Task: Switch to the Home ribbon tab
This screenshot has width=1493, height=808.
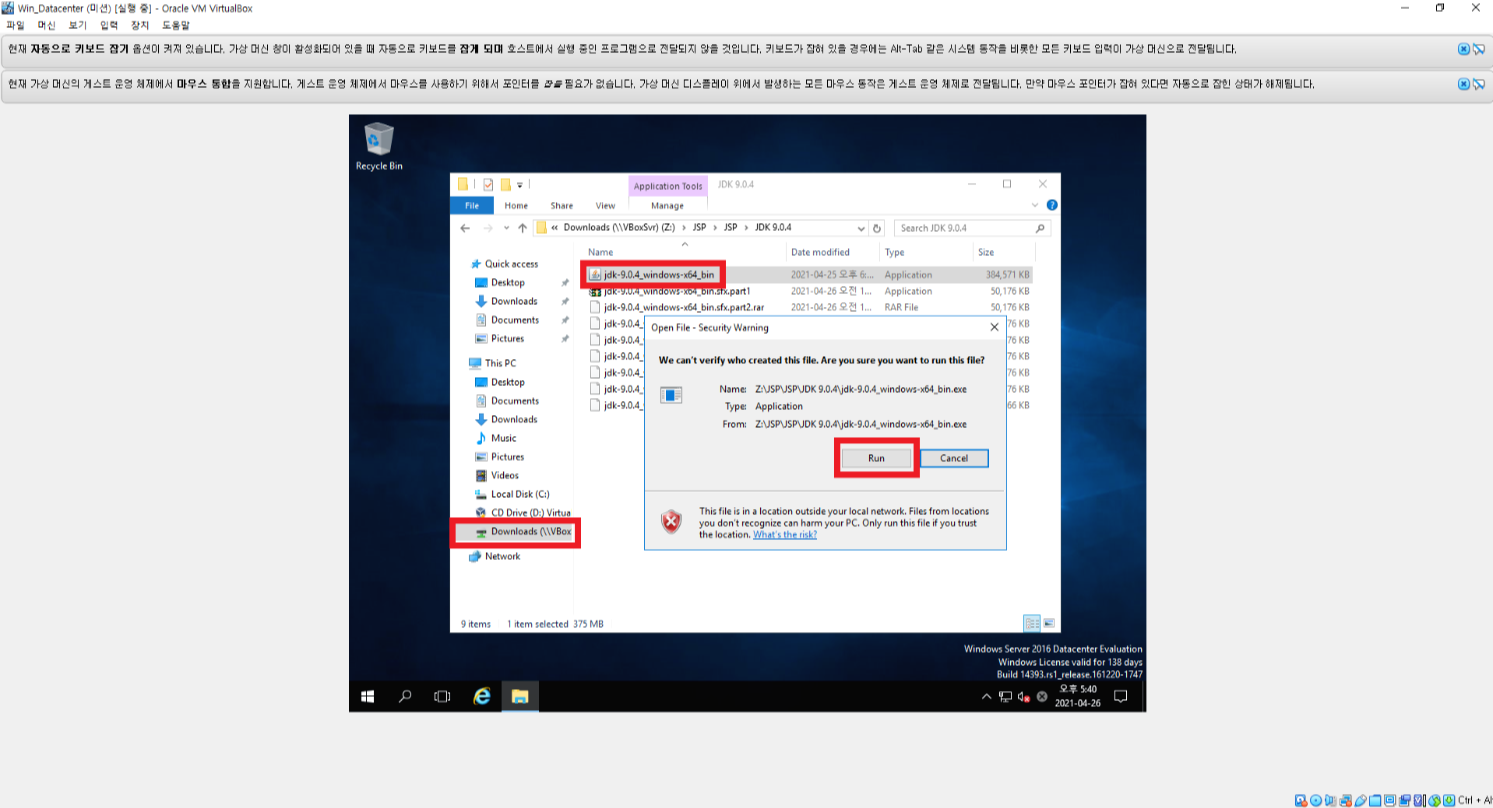Action: 516,205
